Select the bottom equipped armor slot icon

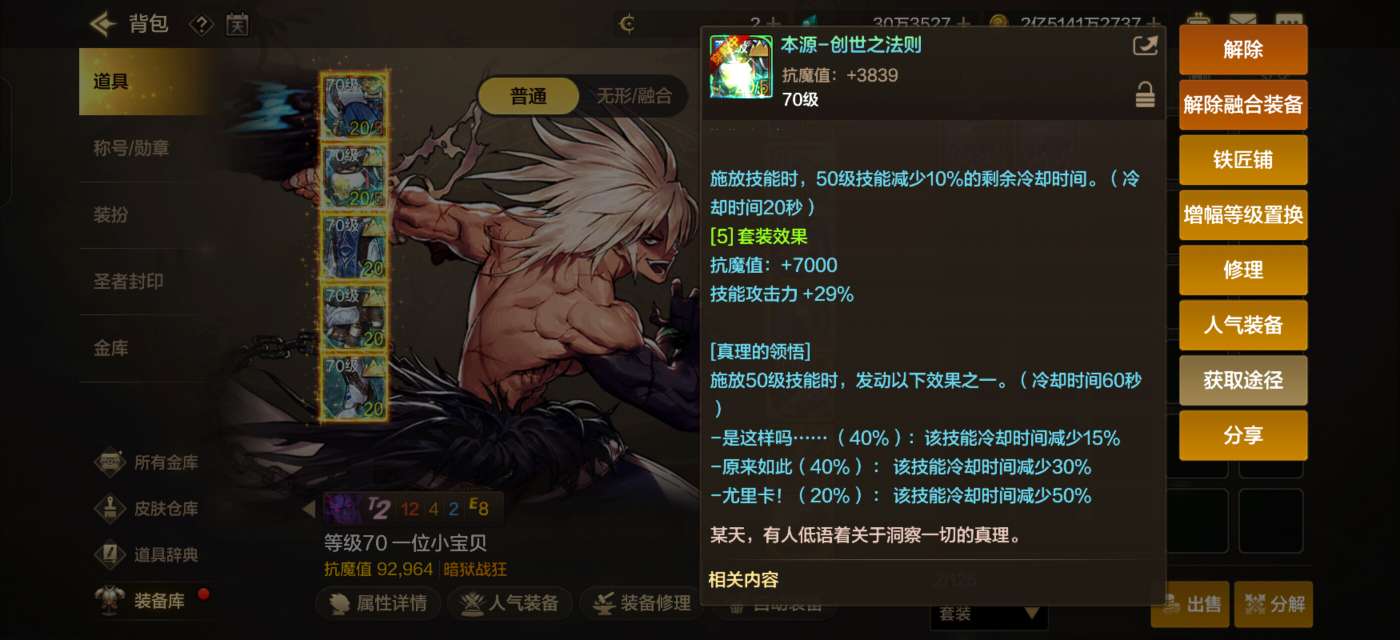point(355,387)
